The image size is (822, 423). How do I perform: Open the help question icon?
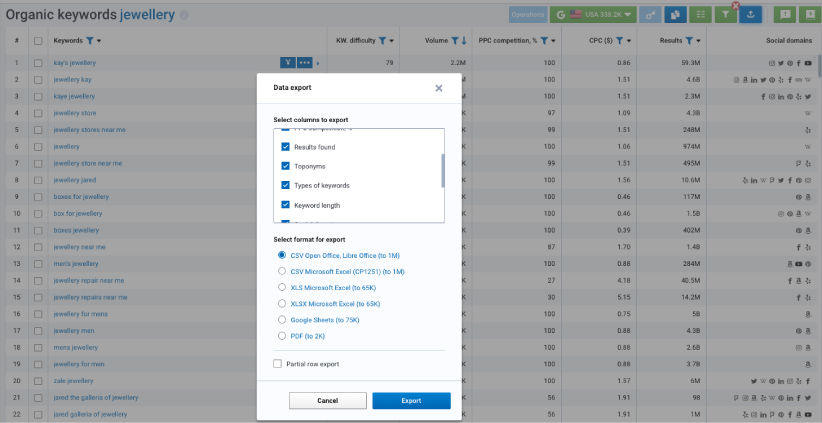810,15
